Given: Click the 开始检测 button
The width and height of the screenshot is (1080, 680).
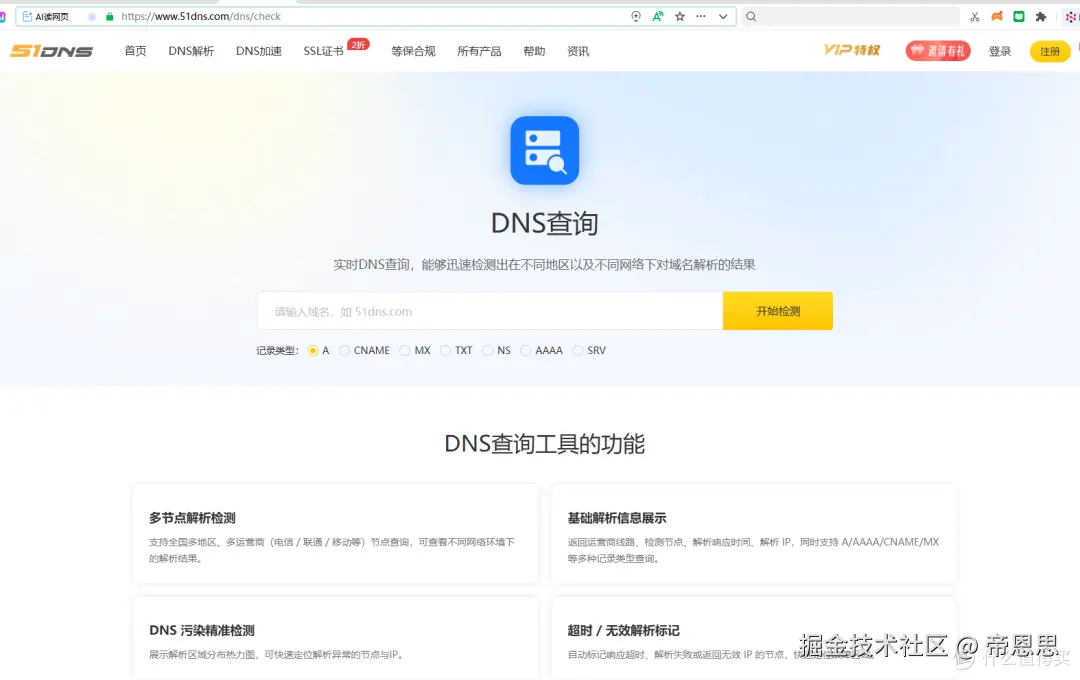Looking at the screenshot, I should click(x=777, y=311).
